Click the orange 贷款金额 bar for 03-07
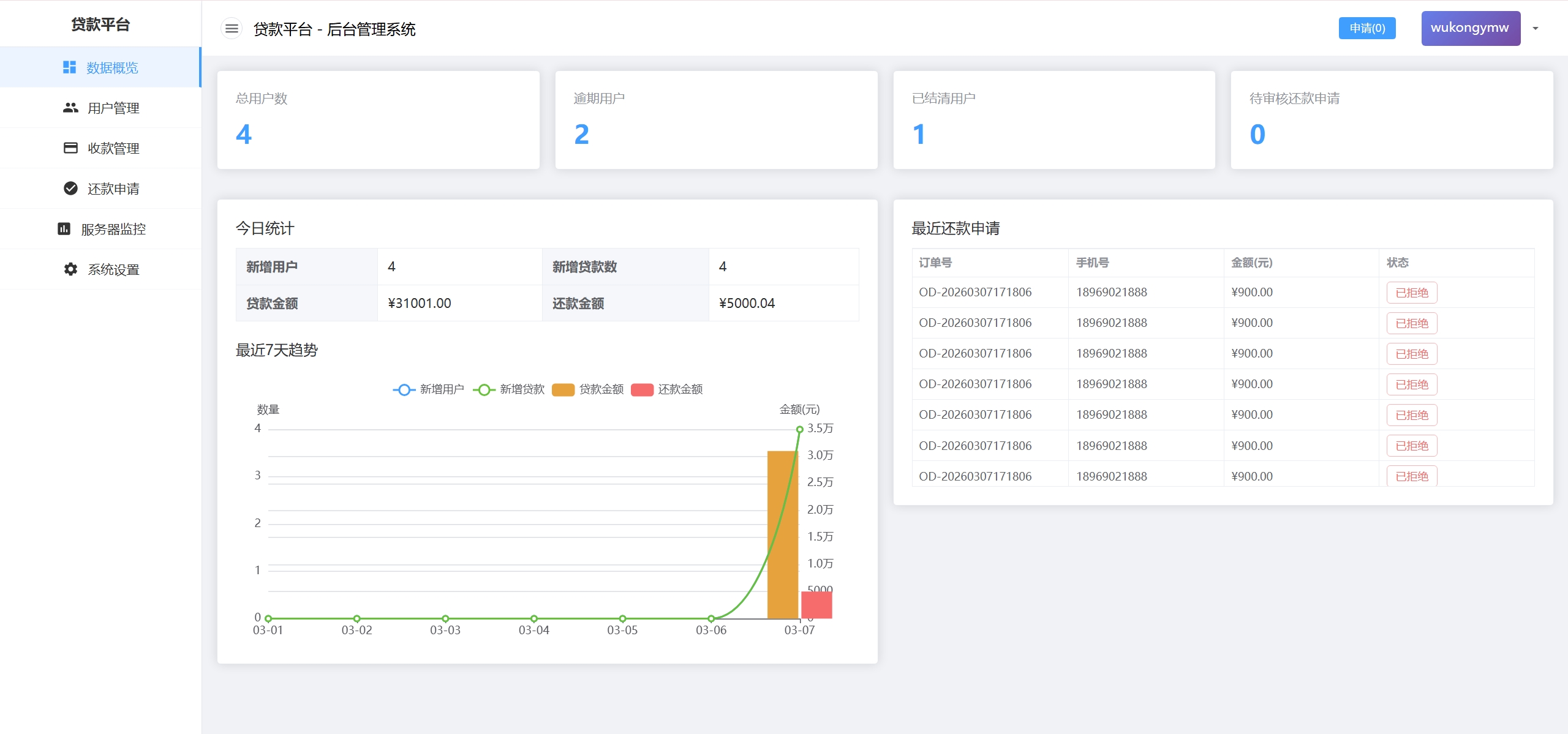The height and width of the screenshot is (734, 1568). (x=782, y=534)
